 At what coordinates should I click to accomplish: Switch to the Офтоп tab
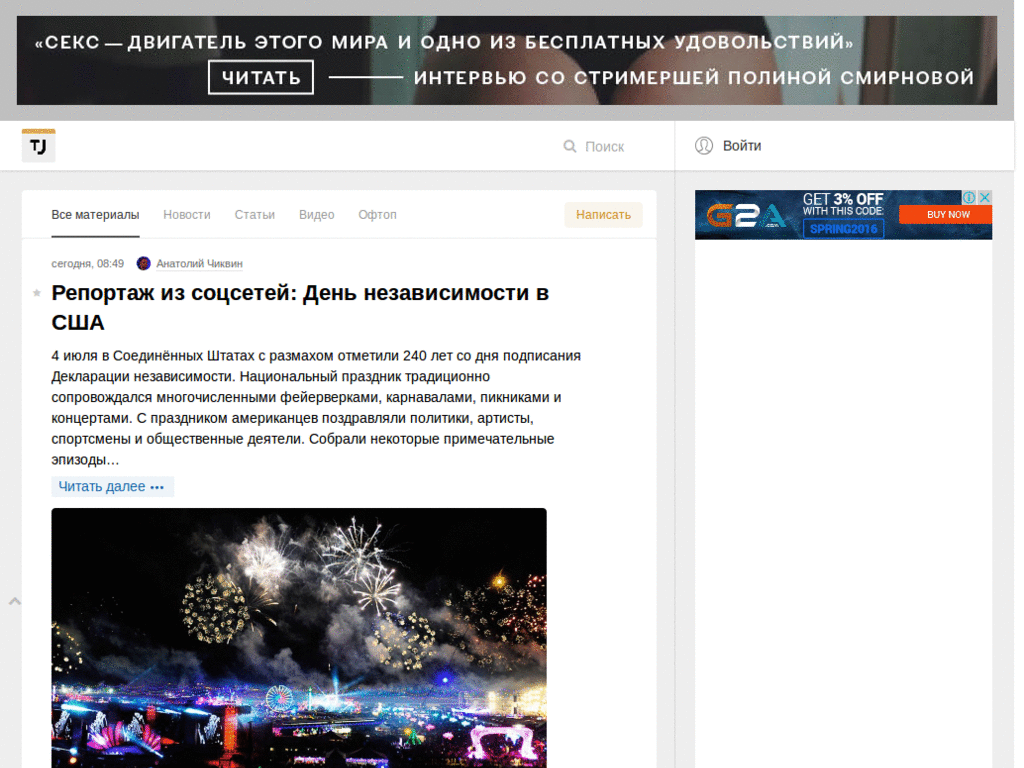[x=377, y=214]
